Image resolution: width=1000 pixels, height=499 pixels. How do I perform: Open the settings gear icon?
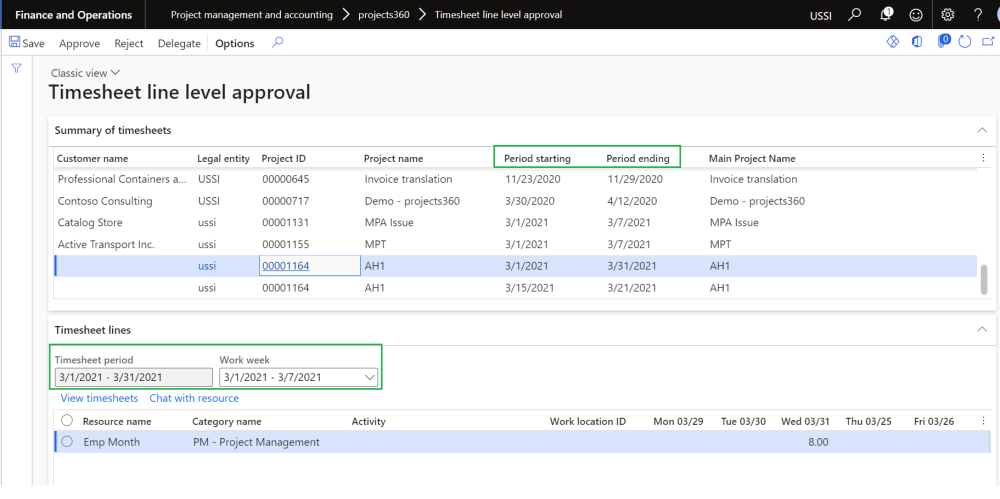coord(948,15)
